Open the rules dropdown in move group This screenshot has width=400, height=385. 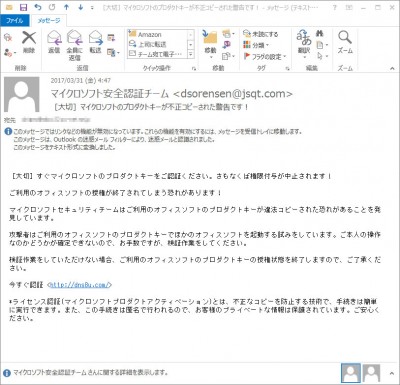point(228,34)
